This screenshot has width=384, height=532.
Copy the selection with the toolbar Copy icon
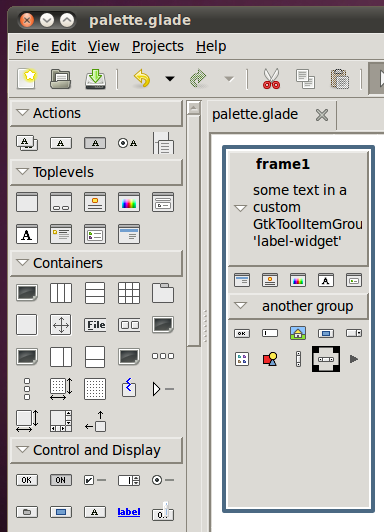point(305,79)
